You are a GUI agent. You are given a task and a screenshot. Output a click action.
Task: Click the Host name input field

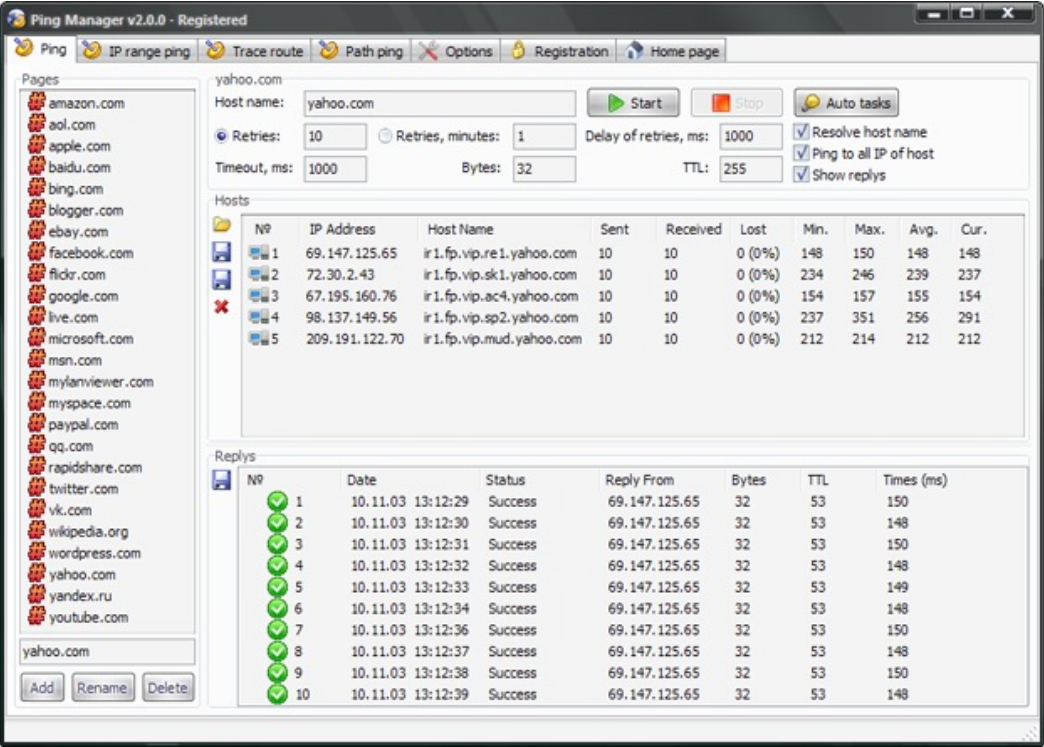tap(440, 105)
